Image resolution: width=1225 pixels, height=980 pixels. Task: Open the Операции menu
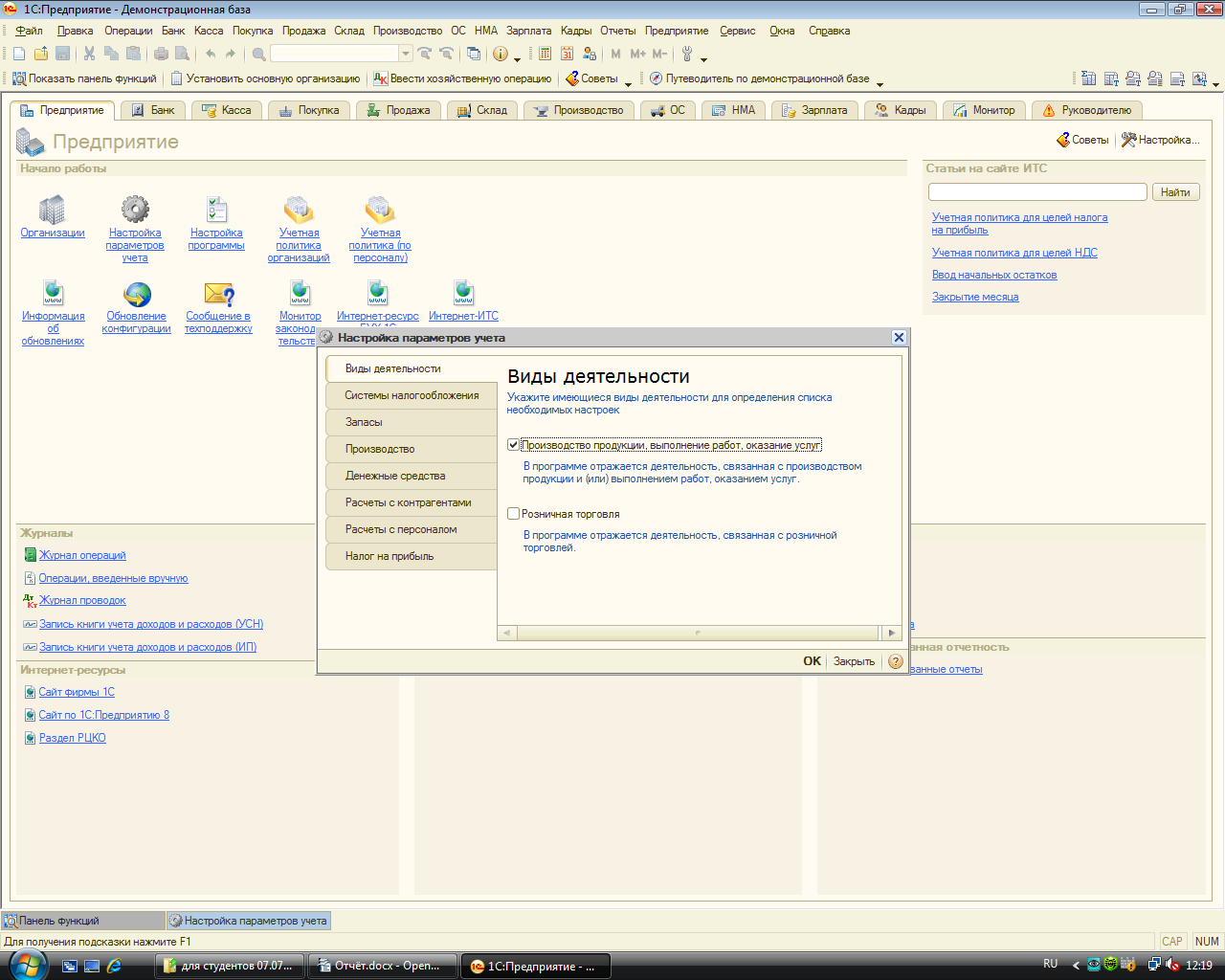coord(128,31)
